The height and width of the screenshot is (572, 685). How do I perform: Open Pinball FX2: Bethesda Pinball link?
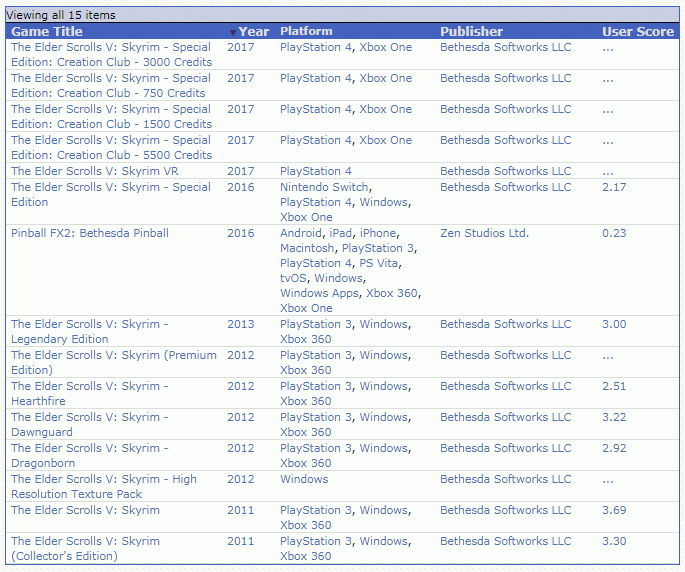[90, 233]
